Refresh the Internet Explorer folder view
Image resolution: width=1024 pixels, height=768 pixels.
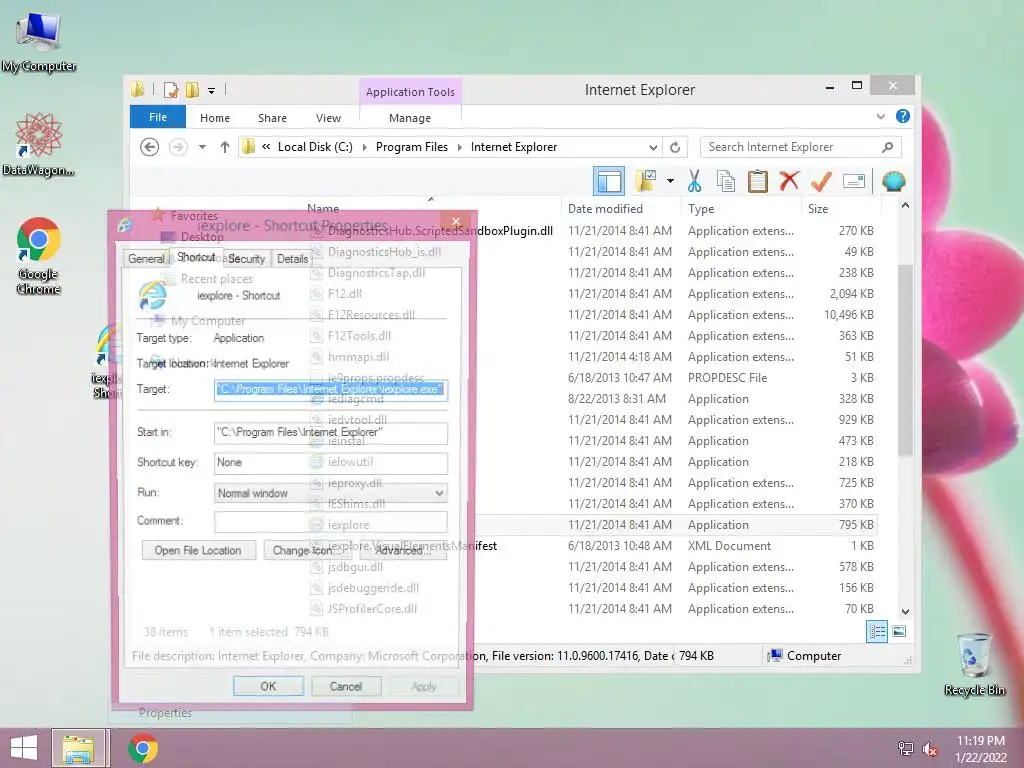click(675, 147)
